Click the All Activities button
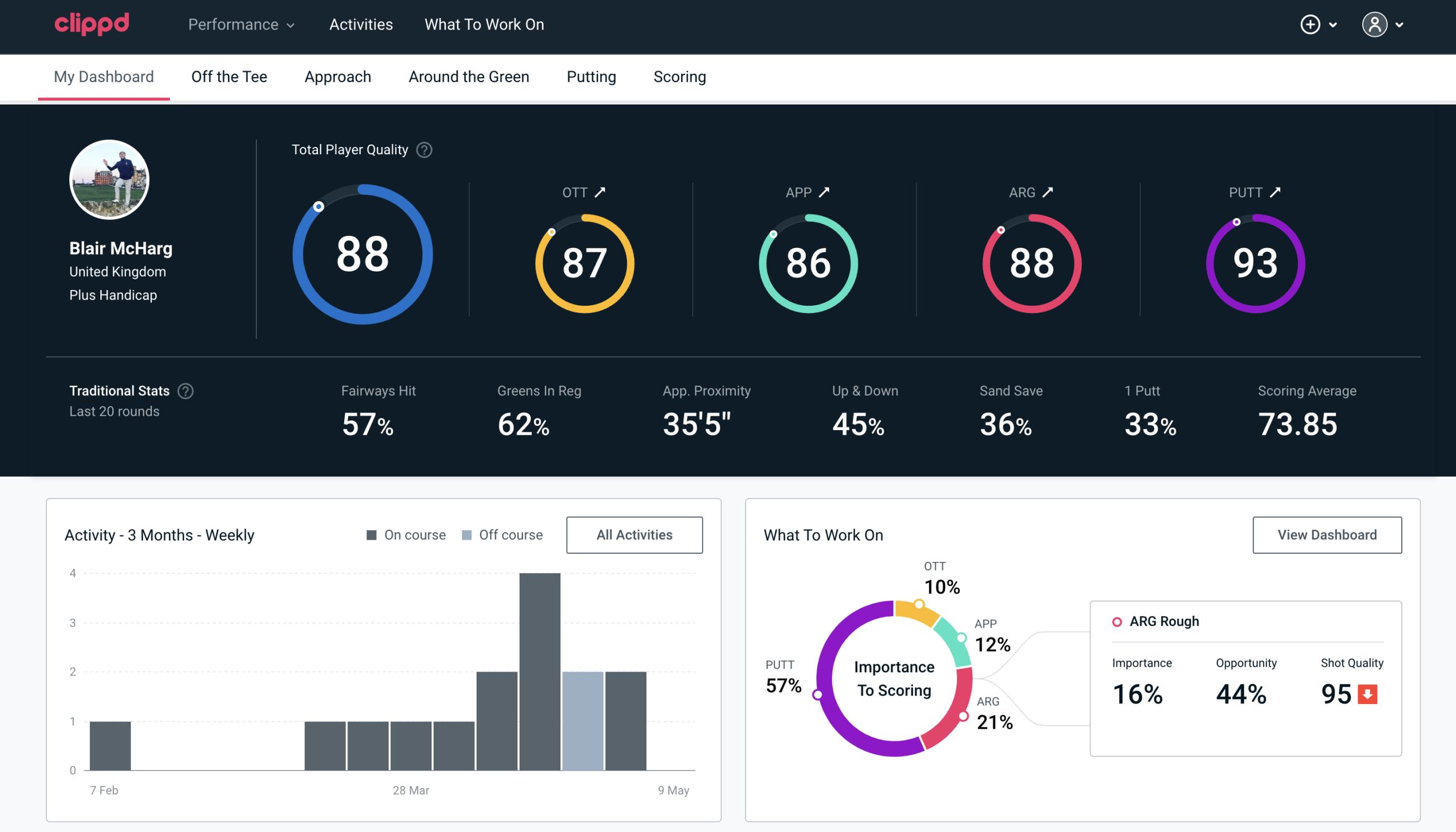This screenshot has height=832, width=1456. point(635,534)
